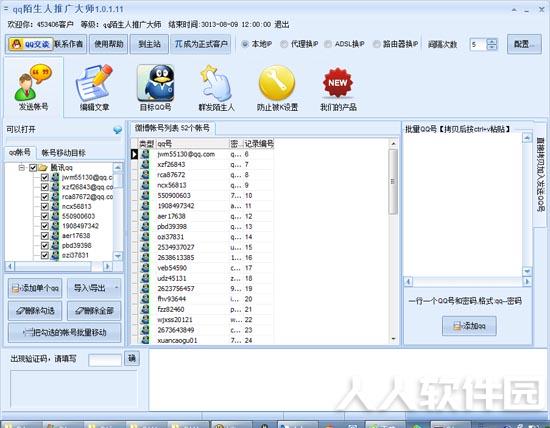Open the 导入\导出 dropdown arrow

(116, 288)
